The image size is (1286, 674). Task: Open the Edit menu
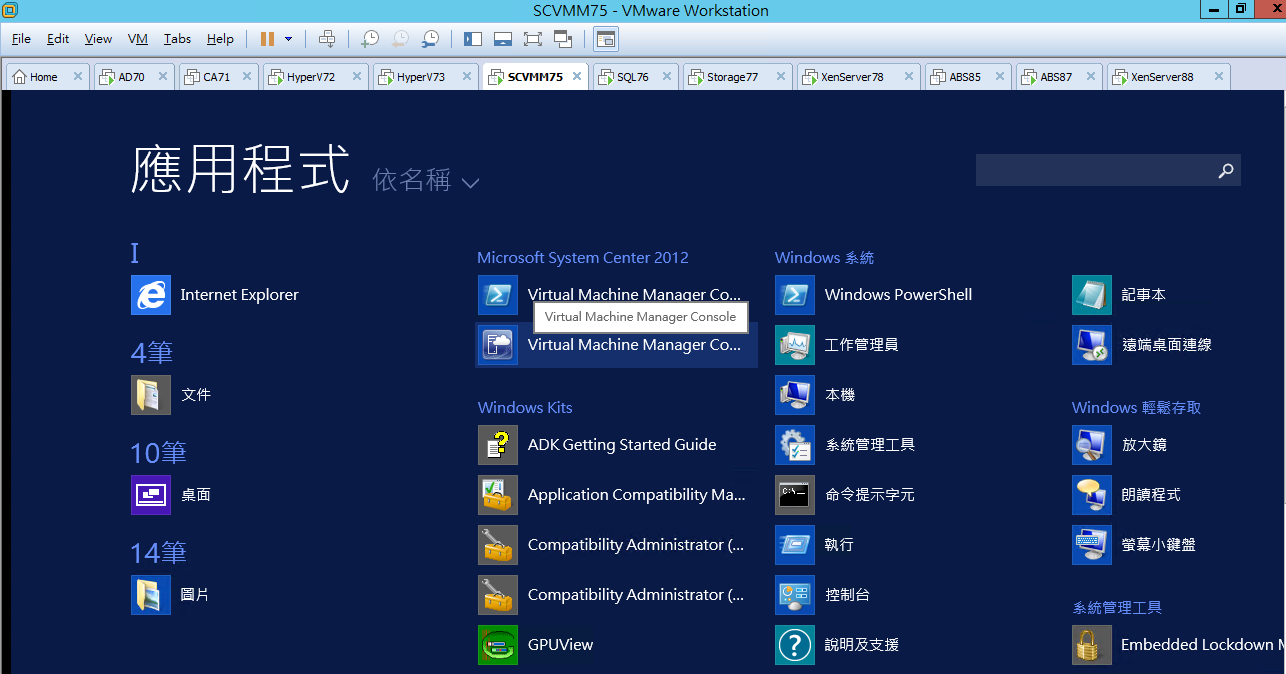click(x=58, y=39)
